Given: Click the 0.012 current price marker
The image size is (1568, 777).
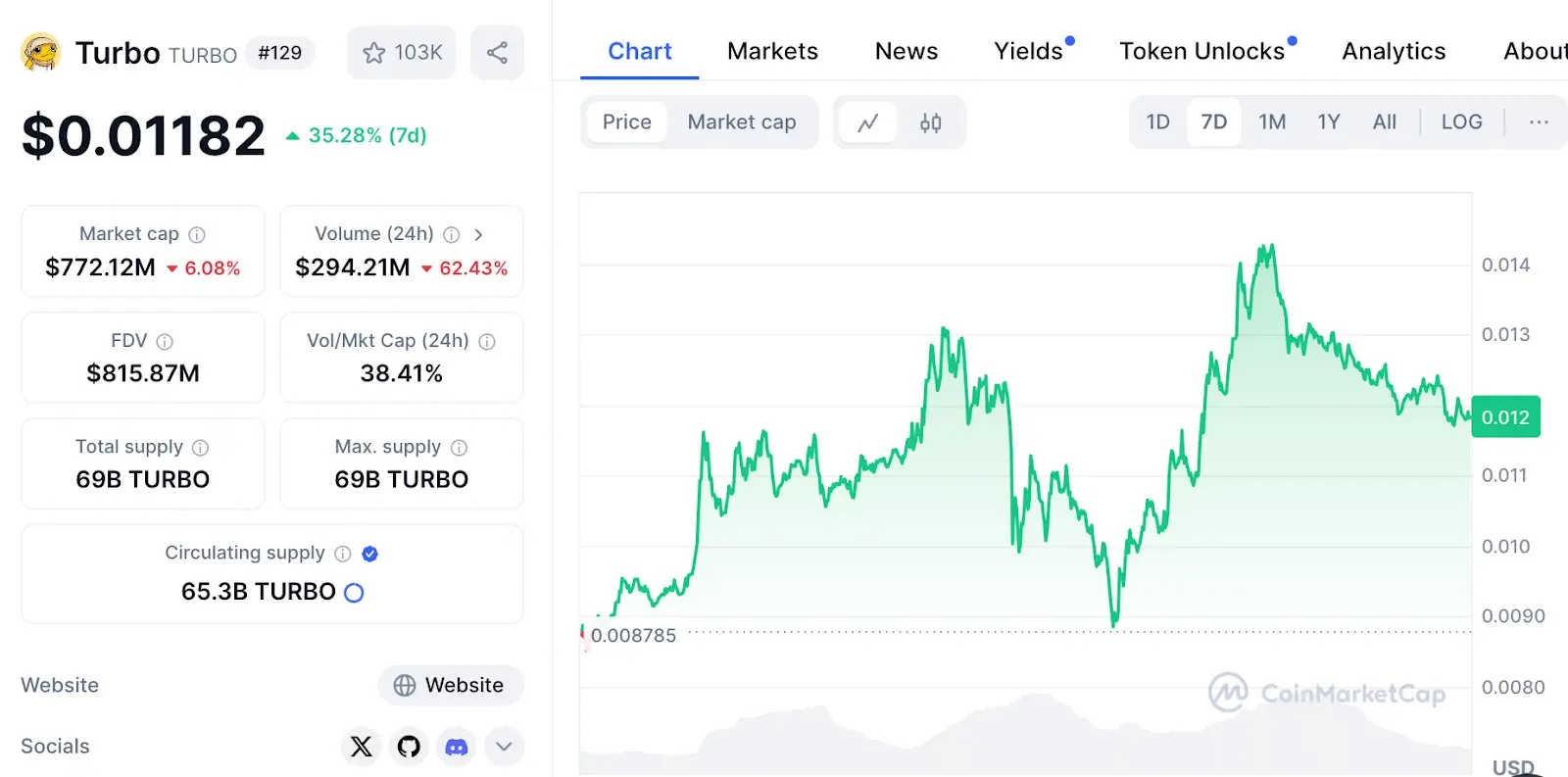Looking at the screenshot, I should point(1505,417).
